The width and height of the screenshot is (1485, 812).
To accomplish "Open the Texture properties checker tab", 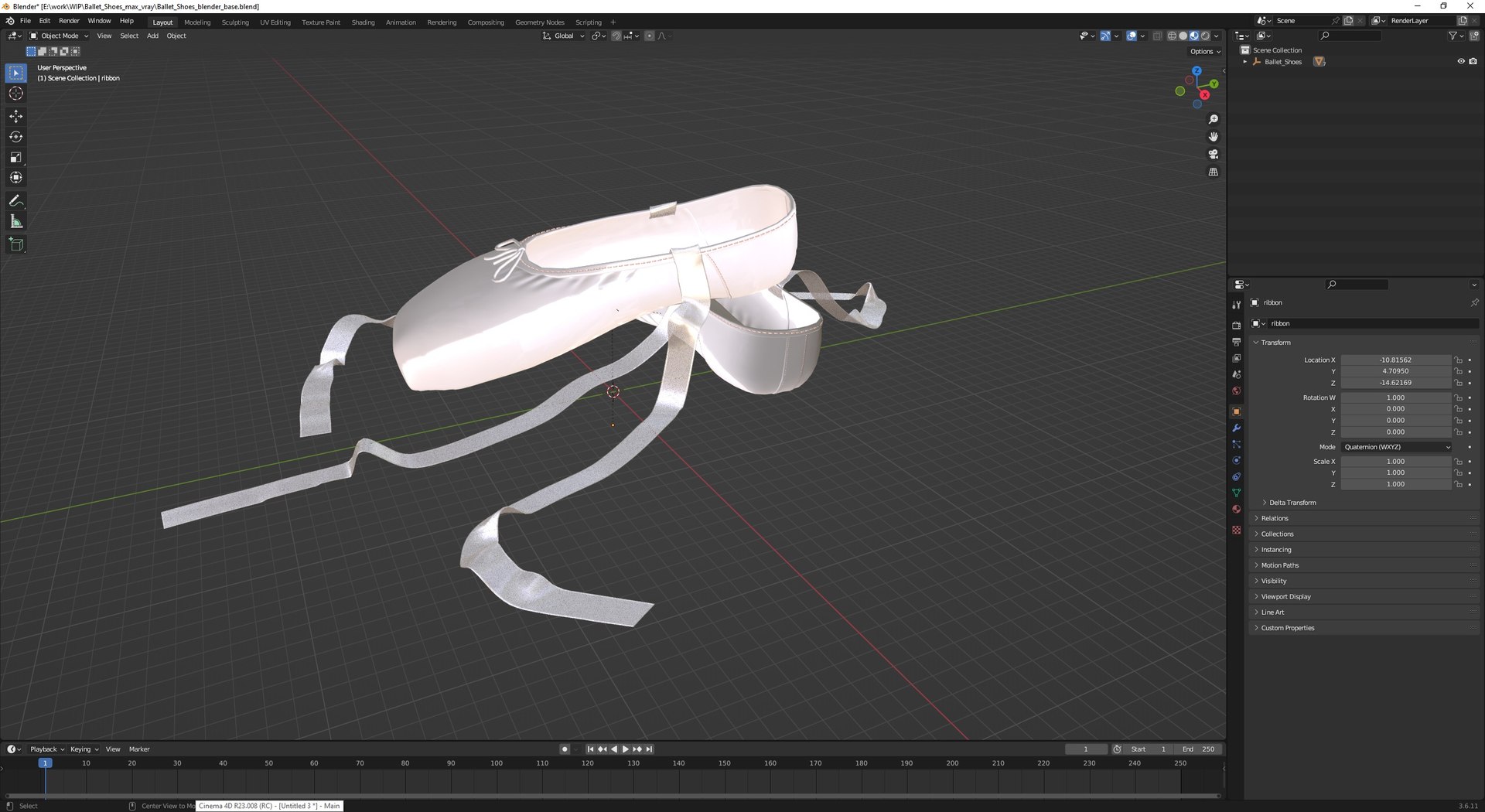I will pyautogui.click(x=1236, y=531).
